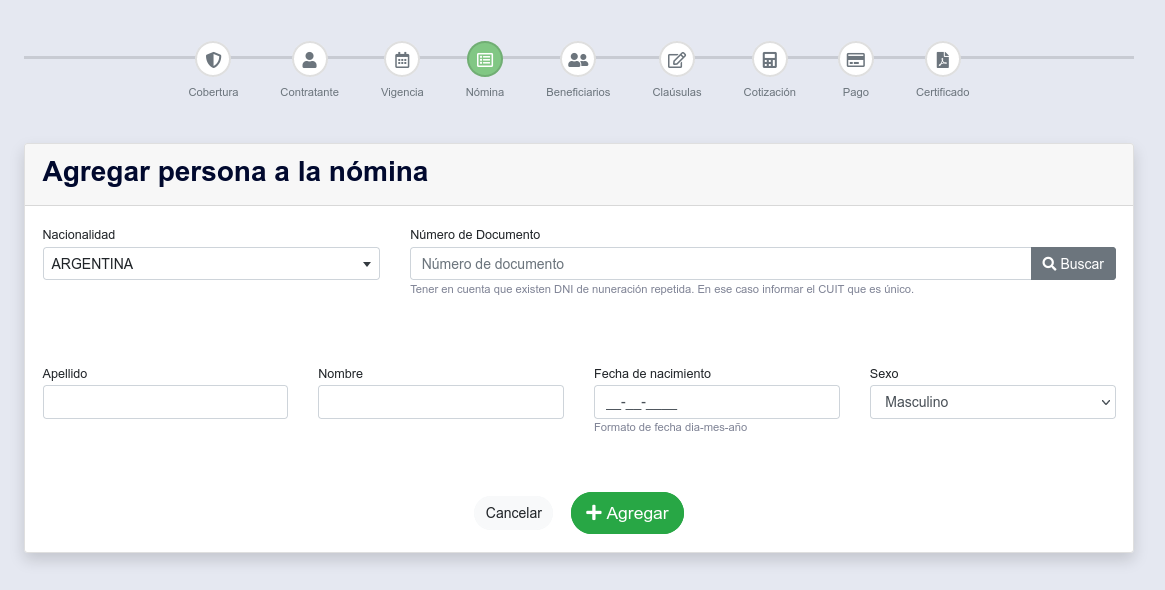Open the Vigencia calendar icon step
The width and height of the screenshot is (1165, 590).
click(x=402, y=60)
